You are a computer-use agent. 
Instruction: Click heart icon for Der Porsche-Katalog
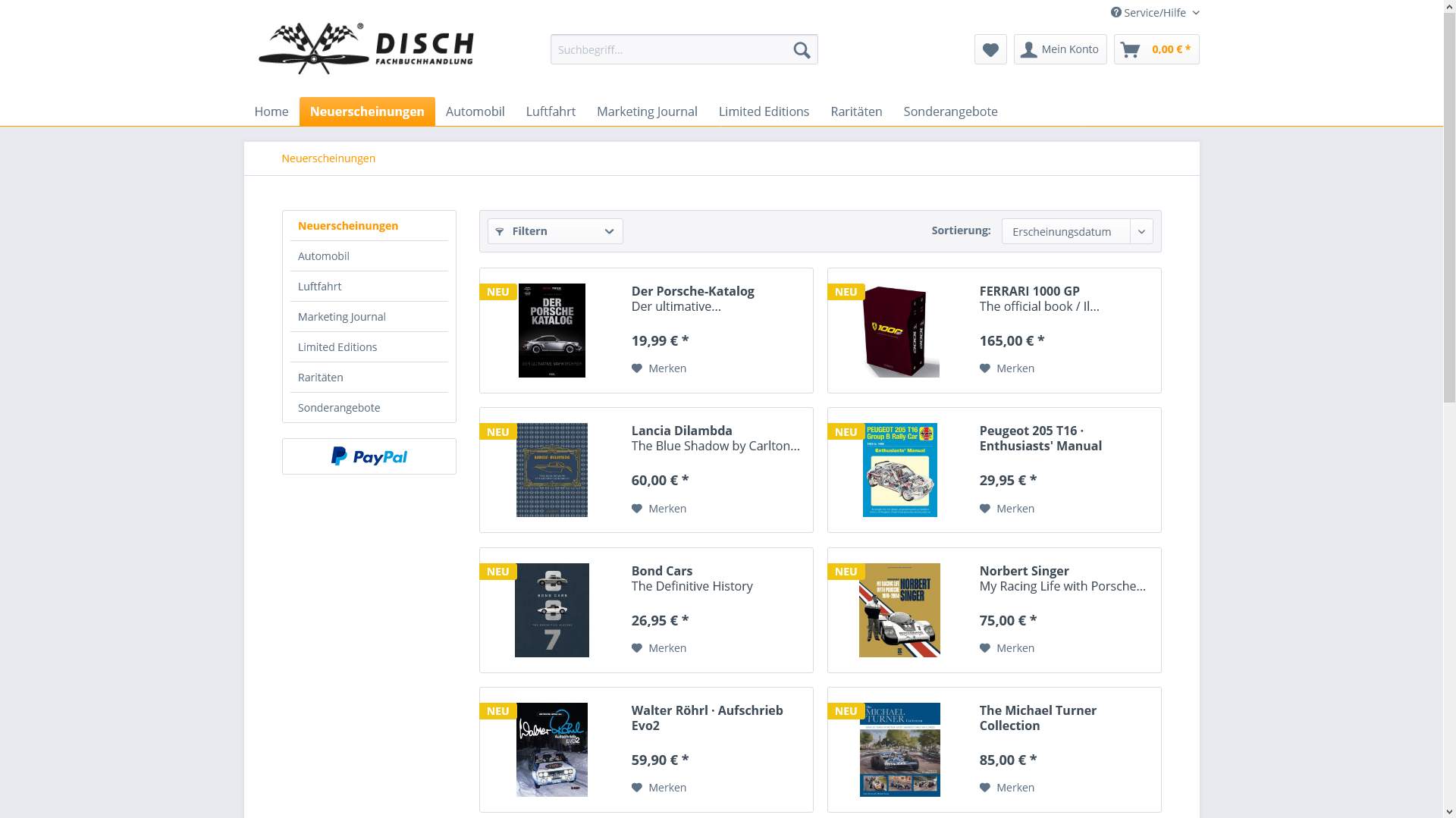[x=637, y=368]
